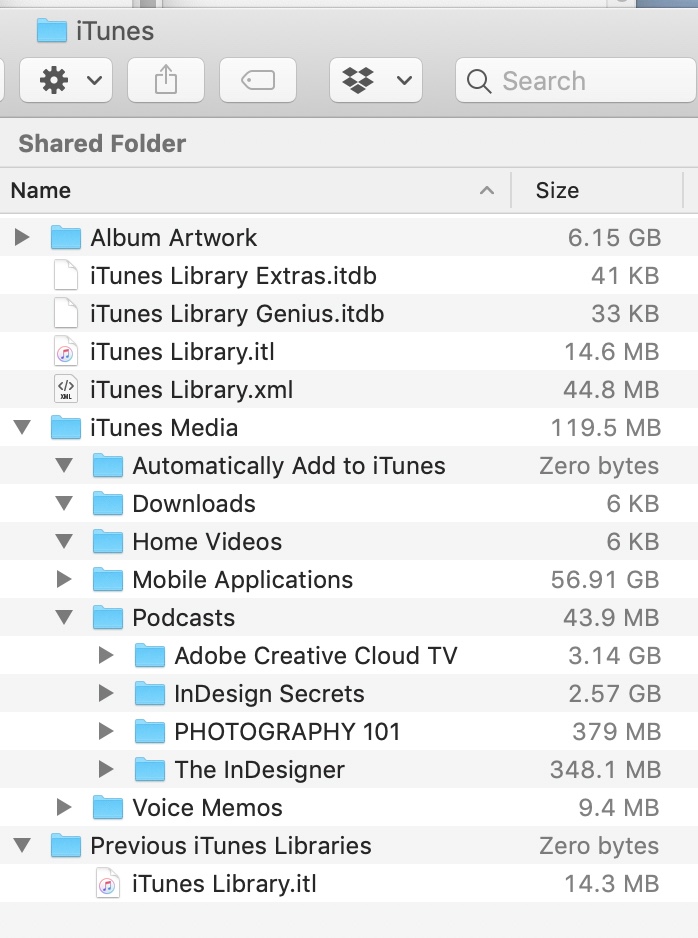This screenshot has width=698, height=938.
Task: Expand the Adobe Creative Cloud TV folder
Action: (106, 656)
